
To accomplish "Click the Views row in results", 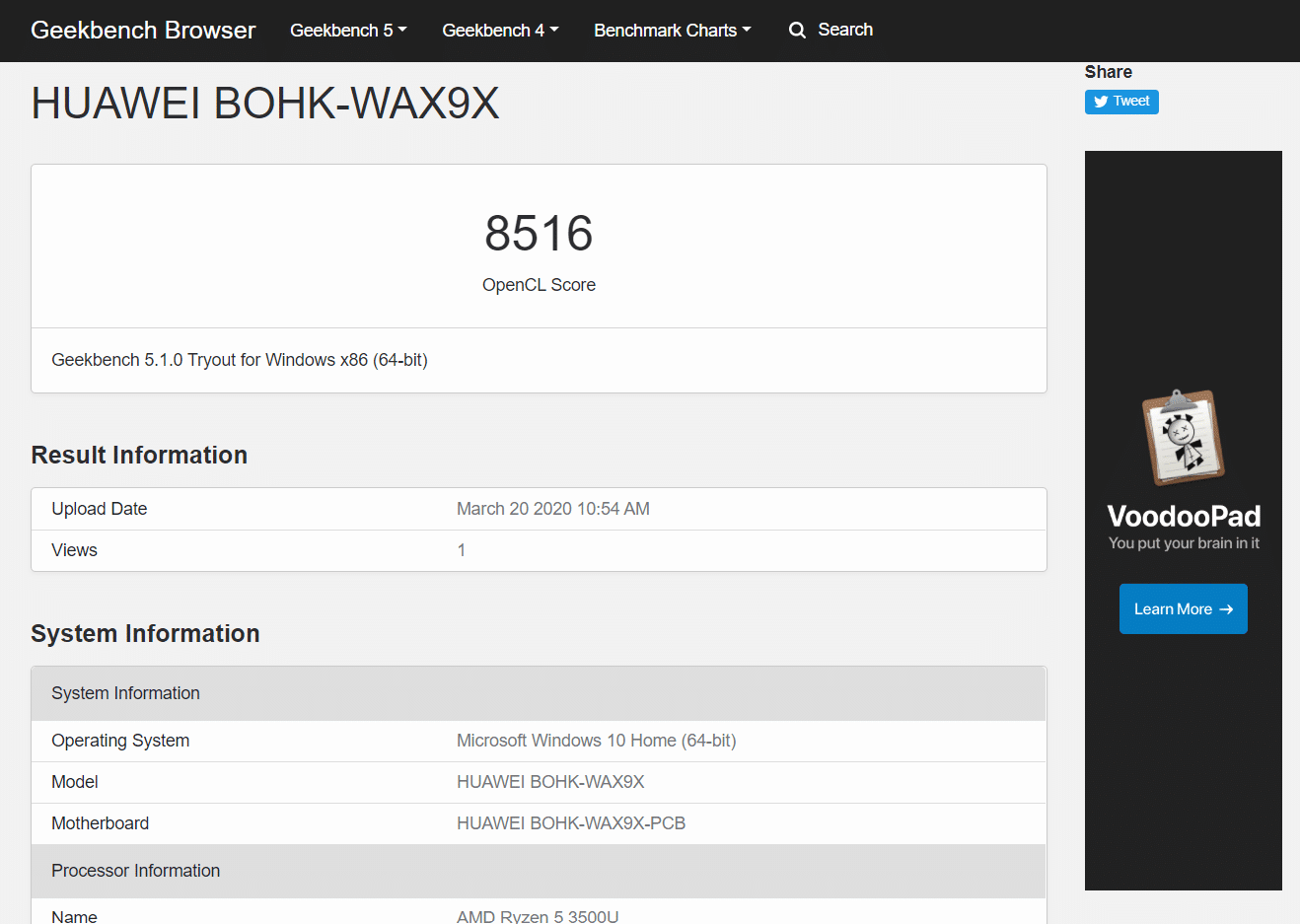I will (74, 550).
